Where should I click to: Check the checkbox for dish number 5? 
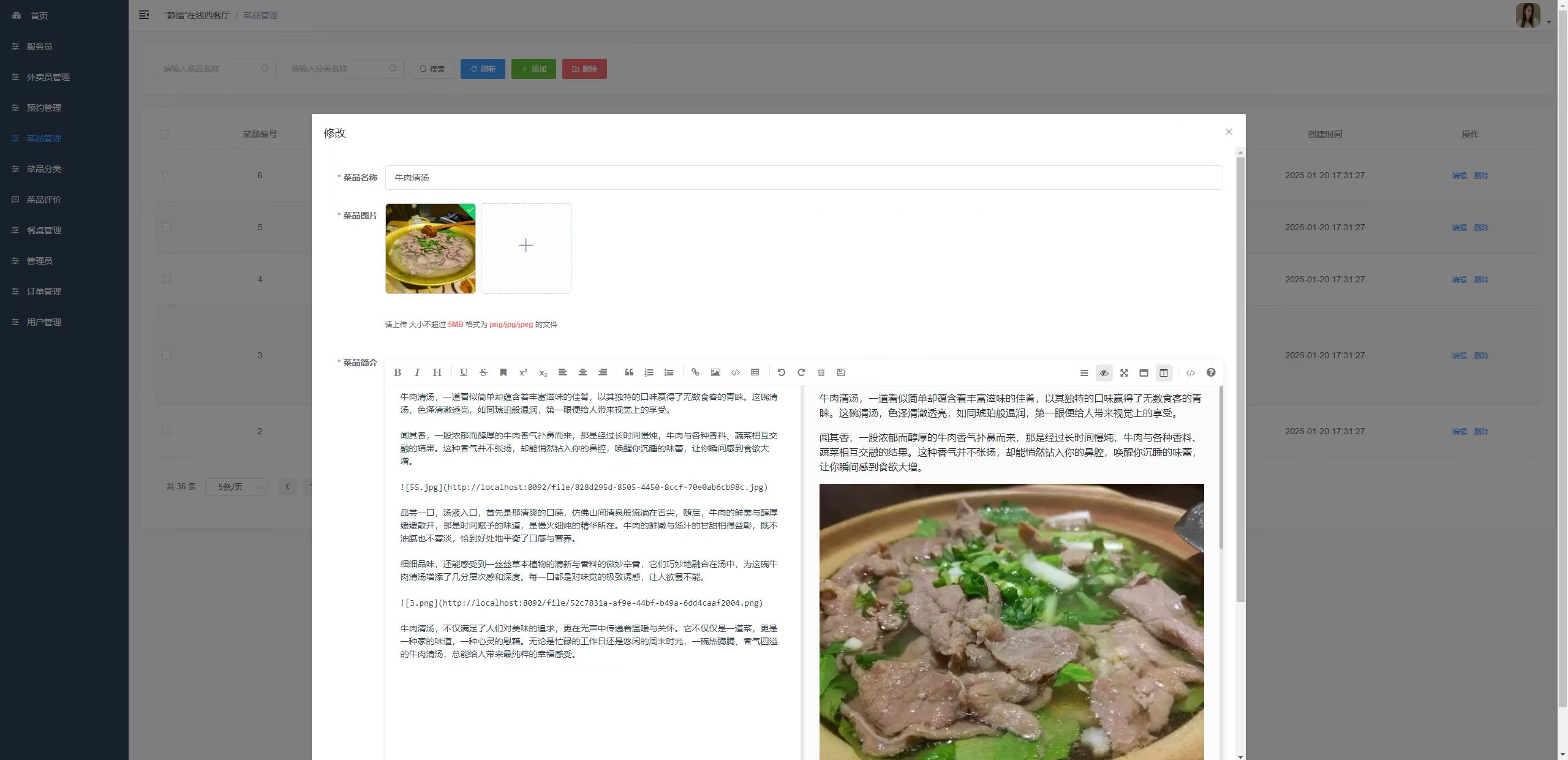pyautogui.click(x=167, y=227)
